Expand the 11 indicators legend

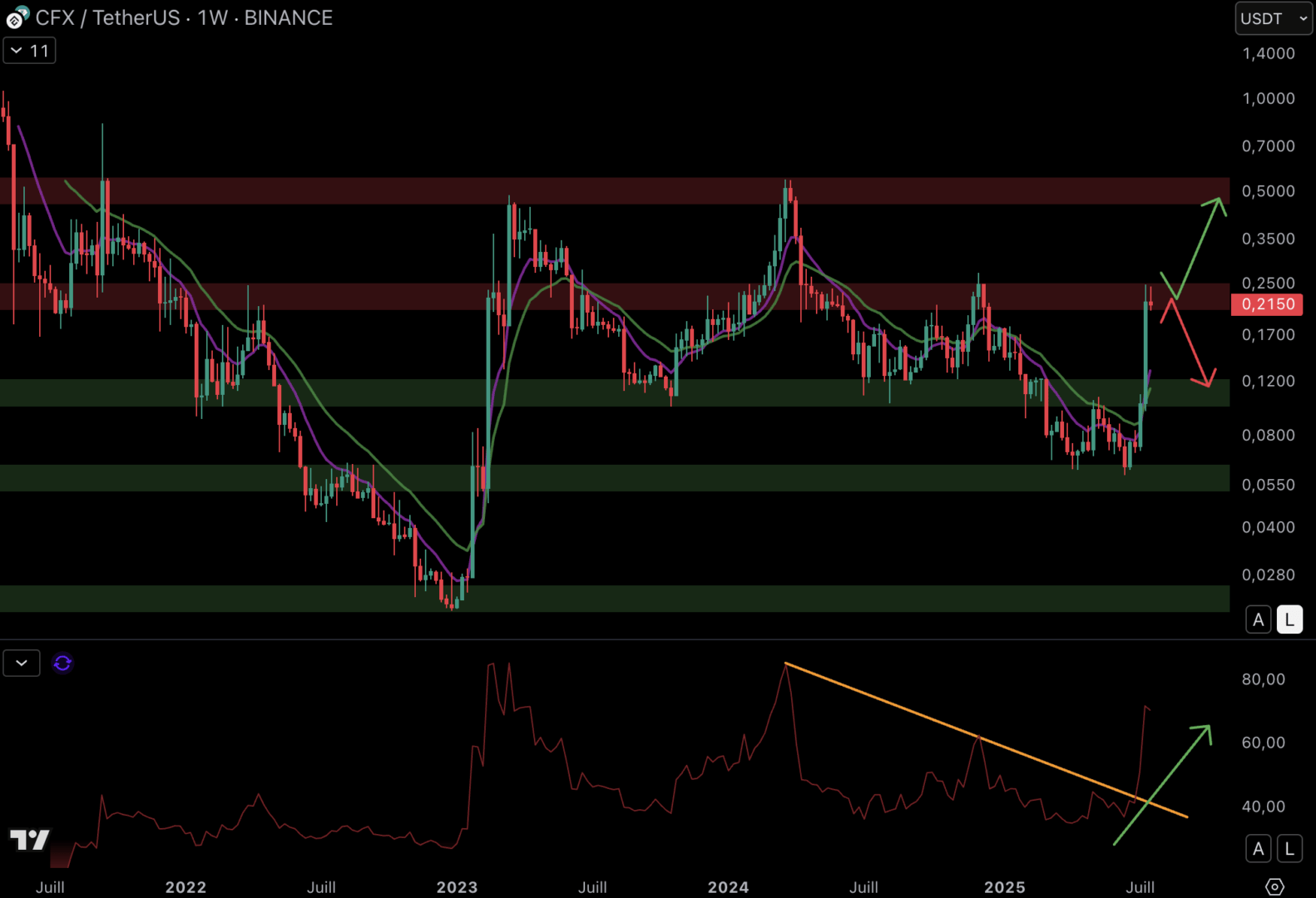(x=30, y=51)
